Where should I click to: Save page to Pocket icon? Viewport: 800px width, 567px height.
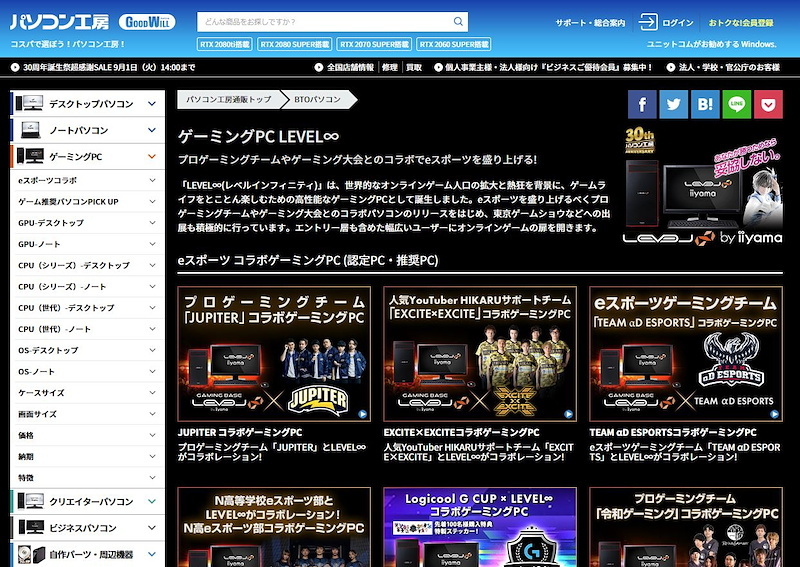pyautogui.click(x=768, y=104)
